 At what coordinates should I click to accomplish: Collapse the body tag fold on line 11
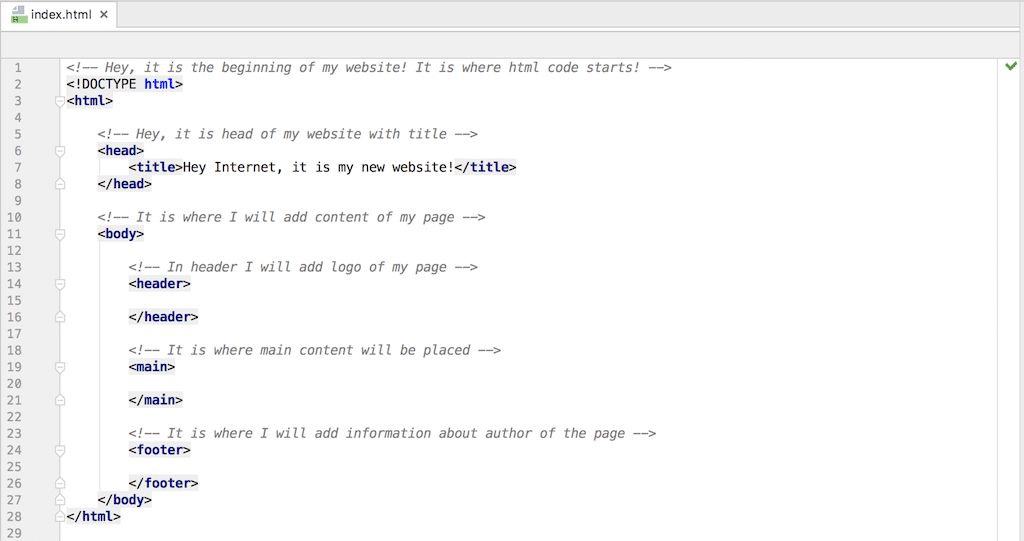point(59,234)
